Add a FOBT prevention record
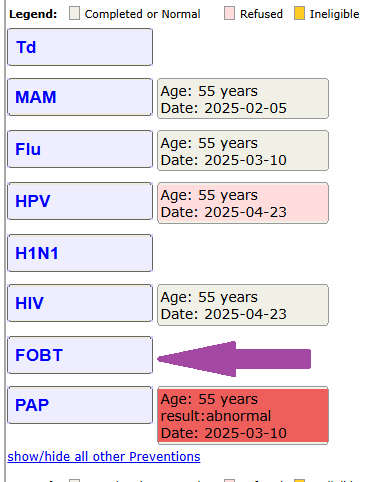The width and height of the screenshot is (367, 482). click(x=80, y=355)
